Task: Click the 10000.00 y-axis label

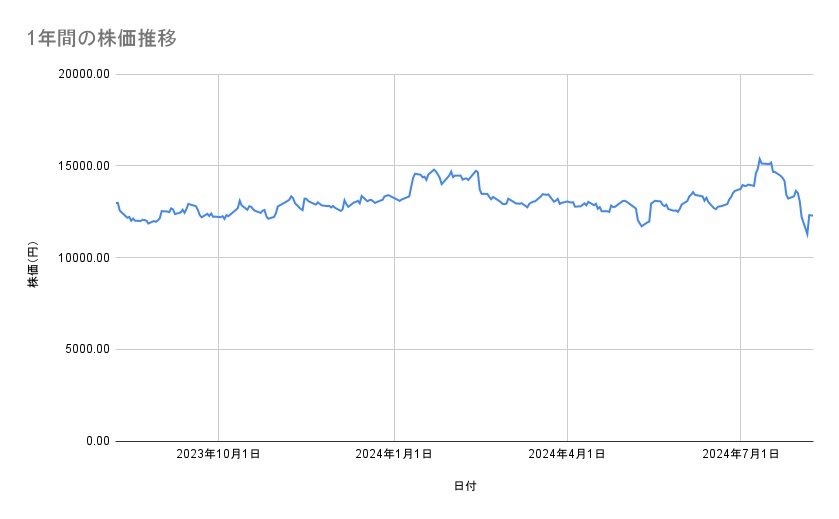Action: (x=83, y=258)
